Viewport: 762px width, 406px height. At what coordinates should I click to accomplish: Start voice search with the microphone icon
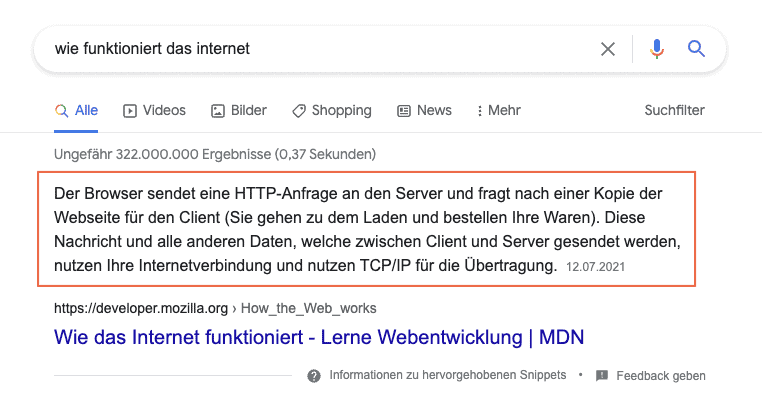point(657,49)
